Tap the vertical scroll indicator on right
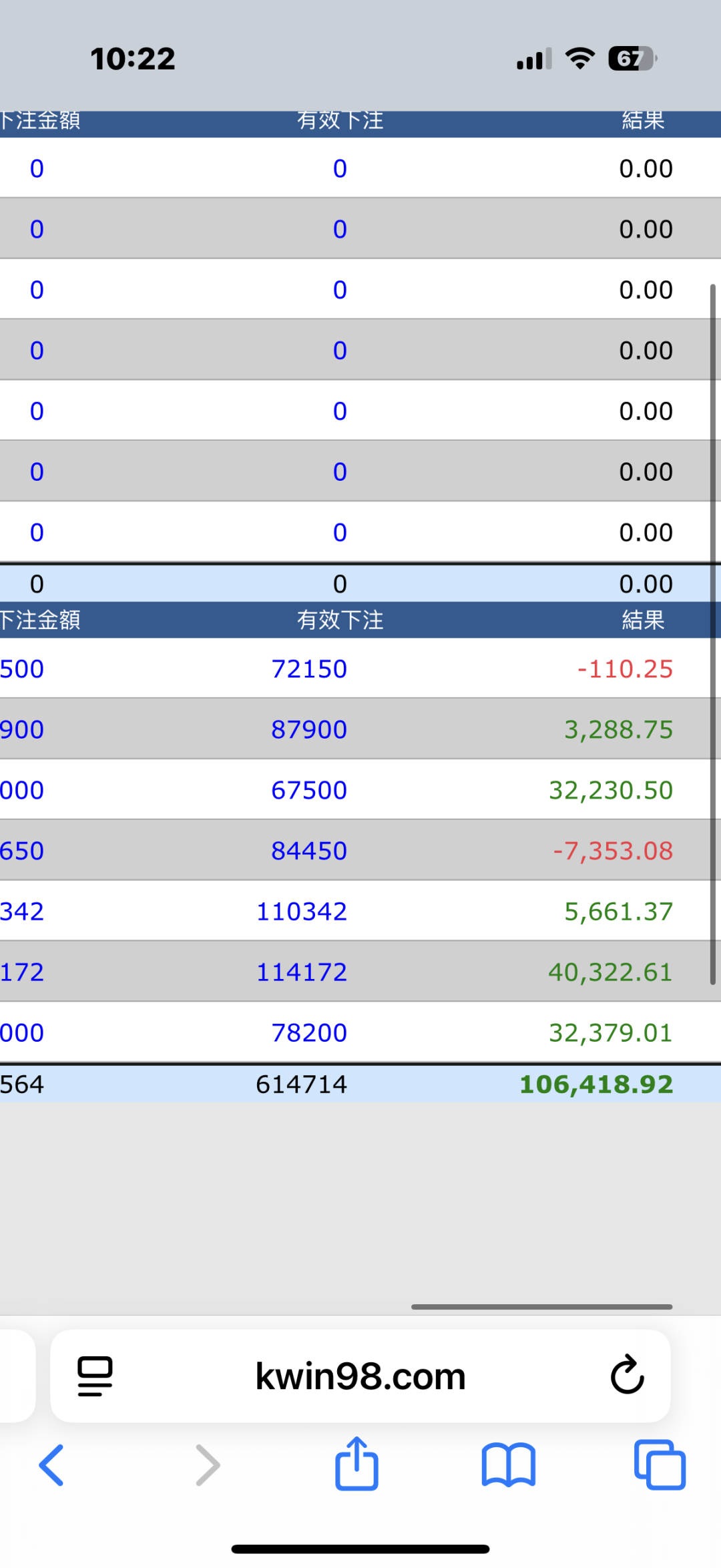The height and width of the screenshot is (1568, 721). [712, 634]
